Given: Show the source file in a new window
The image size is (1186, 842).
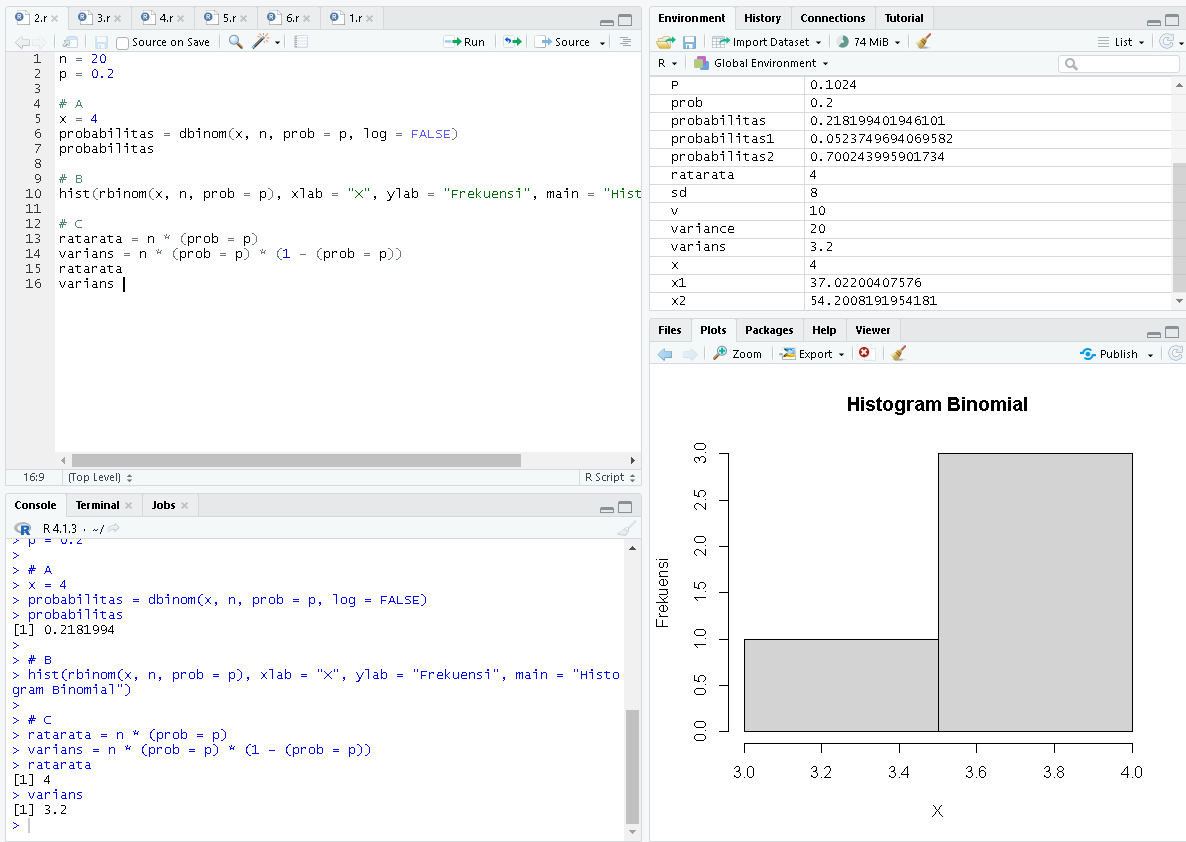Looking at the screenshot, I should (x=70, y=43).
